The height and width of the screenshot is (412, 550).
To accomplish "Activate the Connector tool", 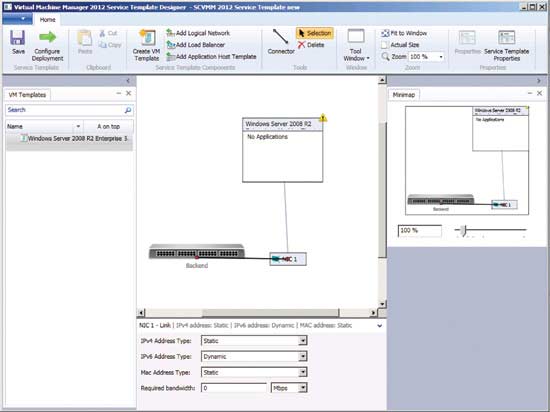I will [281, 42].
